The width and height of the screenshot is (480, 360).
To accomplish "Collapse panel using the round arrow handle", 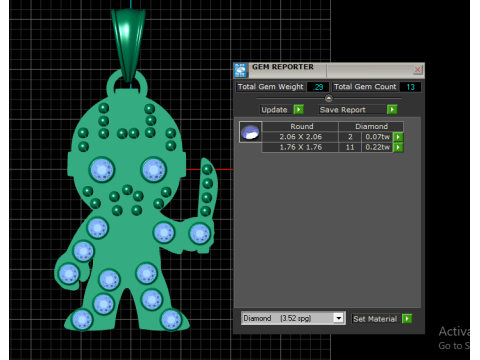I will click(x=329, y=98).
